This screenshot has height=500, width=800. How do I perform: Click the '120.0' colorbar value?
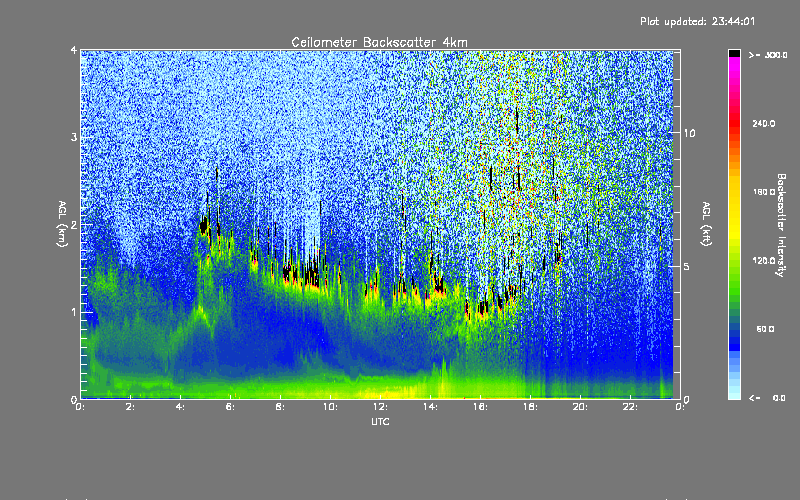pyautogui.click(x=764, y=260)
